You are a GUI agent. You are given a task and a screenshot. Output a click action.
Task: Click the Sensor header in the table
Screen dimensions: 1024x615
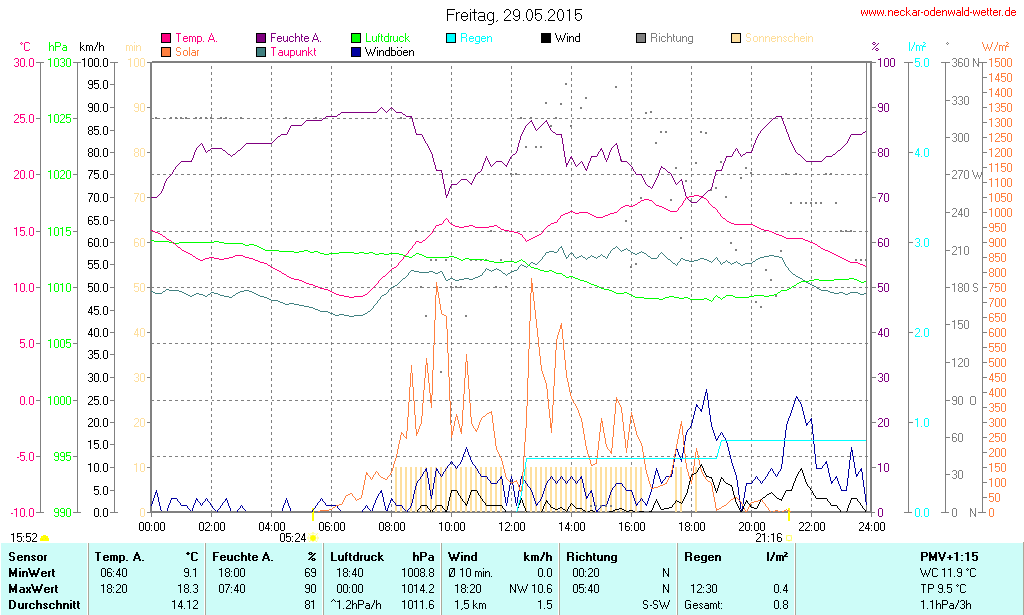(28, 557)
